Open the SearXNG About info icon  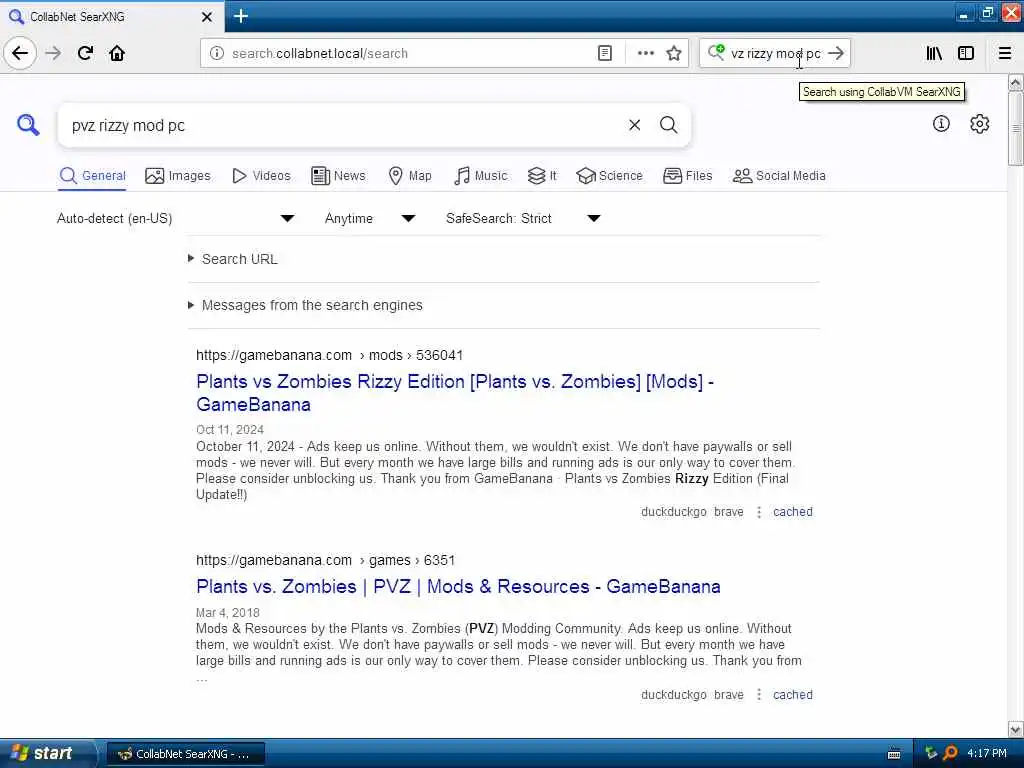941,123
